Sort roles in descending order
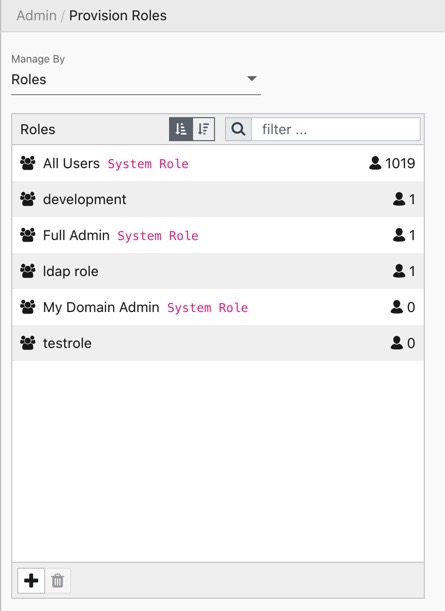Image resolution: width=445 pixels, height=611 pixels. pyautogui.click(x=203, y=129)
